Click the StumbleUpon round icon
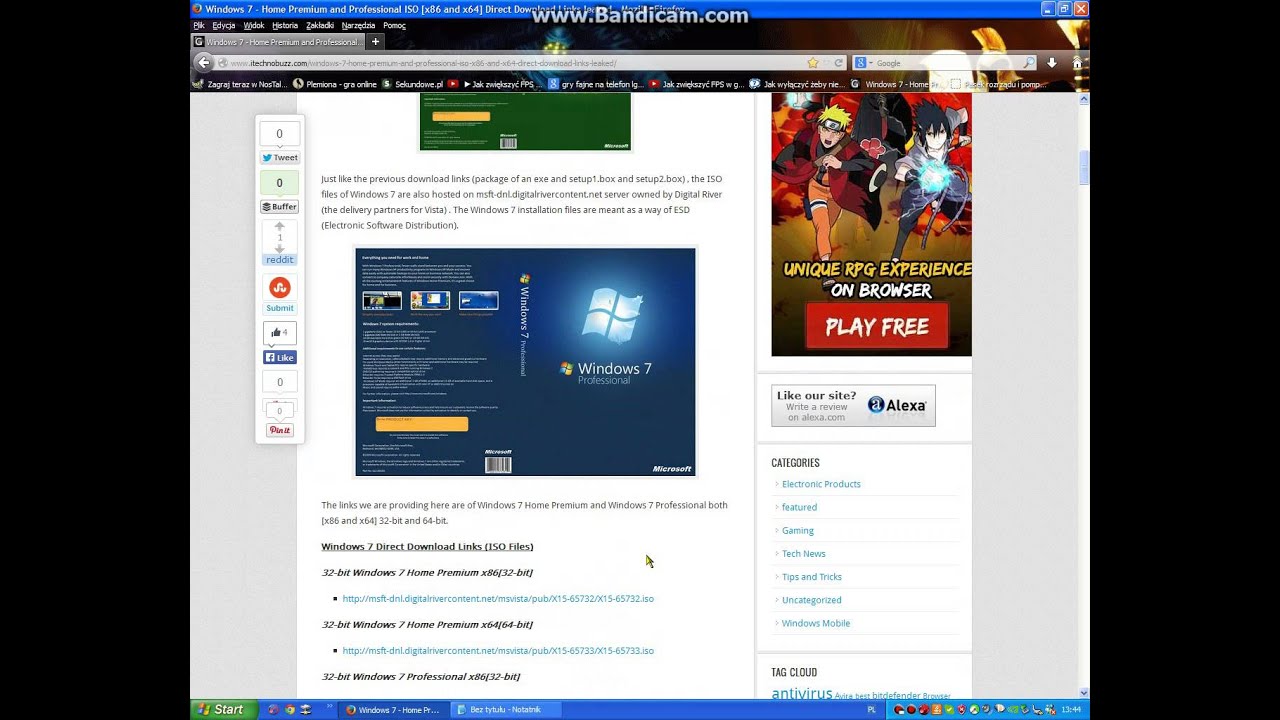This screenshot has width=1280, height=720. pyautogui.click(x=280, y=287)
